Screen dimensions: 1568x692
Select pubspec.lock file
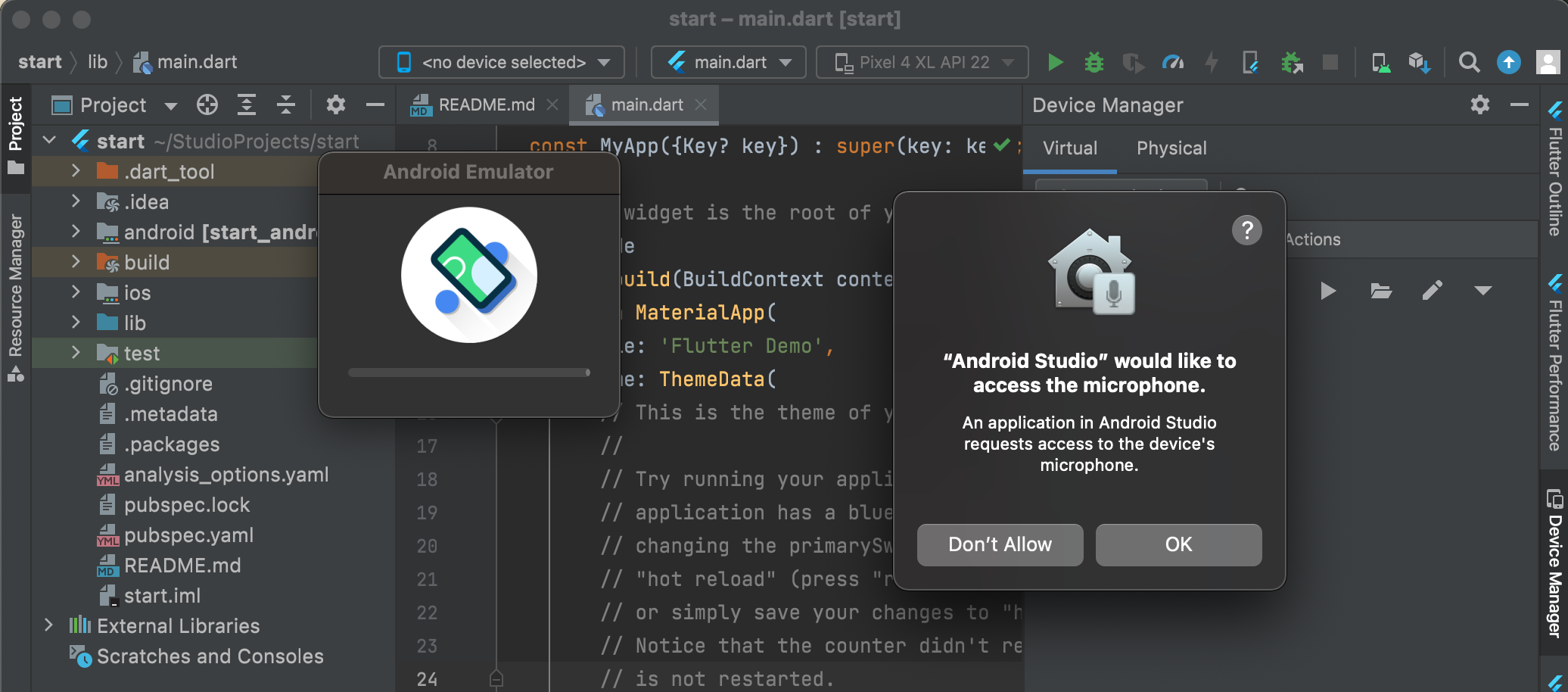(x=187, y=505)
